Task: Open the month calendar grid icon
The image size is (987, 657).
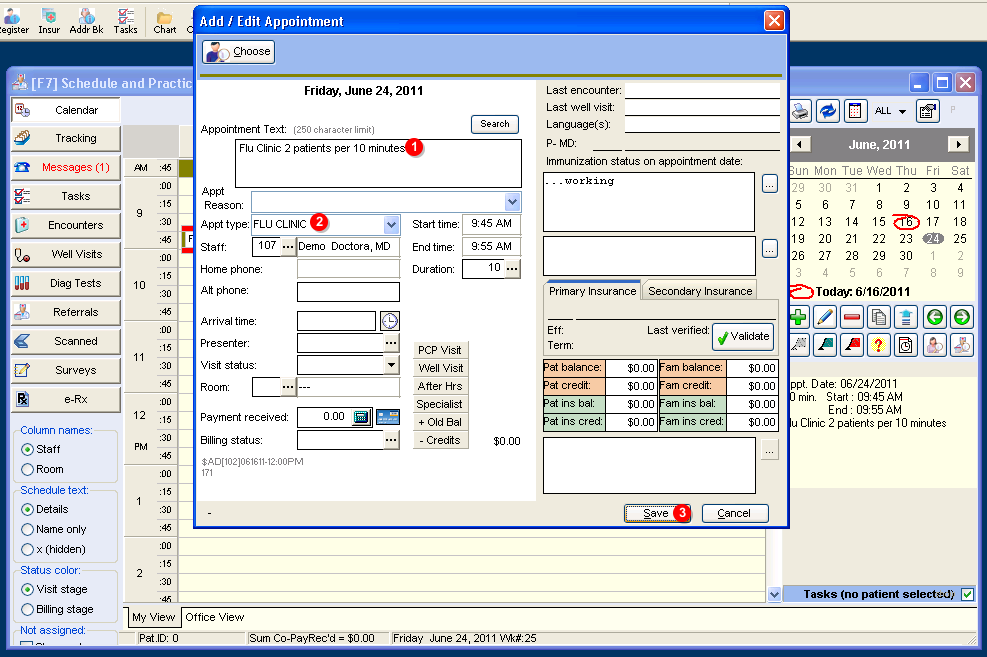Action: (855, 111)
